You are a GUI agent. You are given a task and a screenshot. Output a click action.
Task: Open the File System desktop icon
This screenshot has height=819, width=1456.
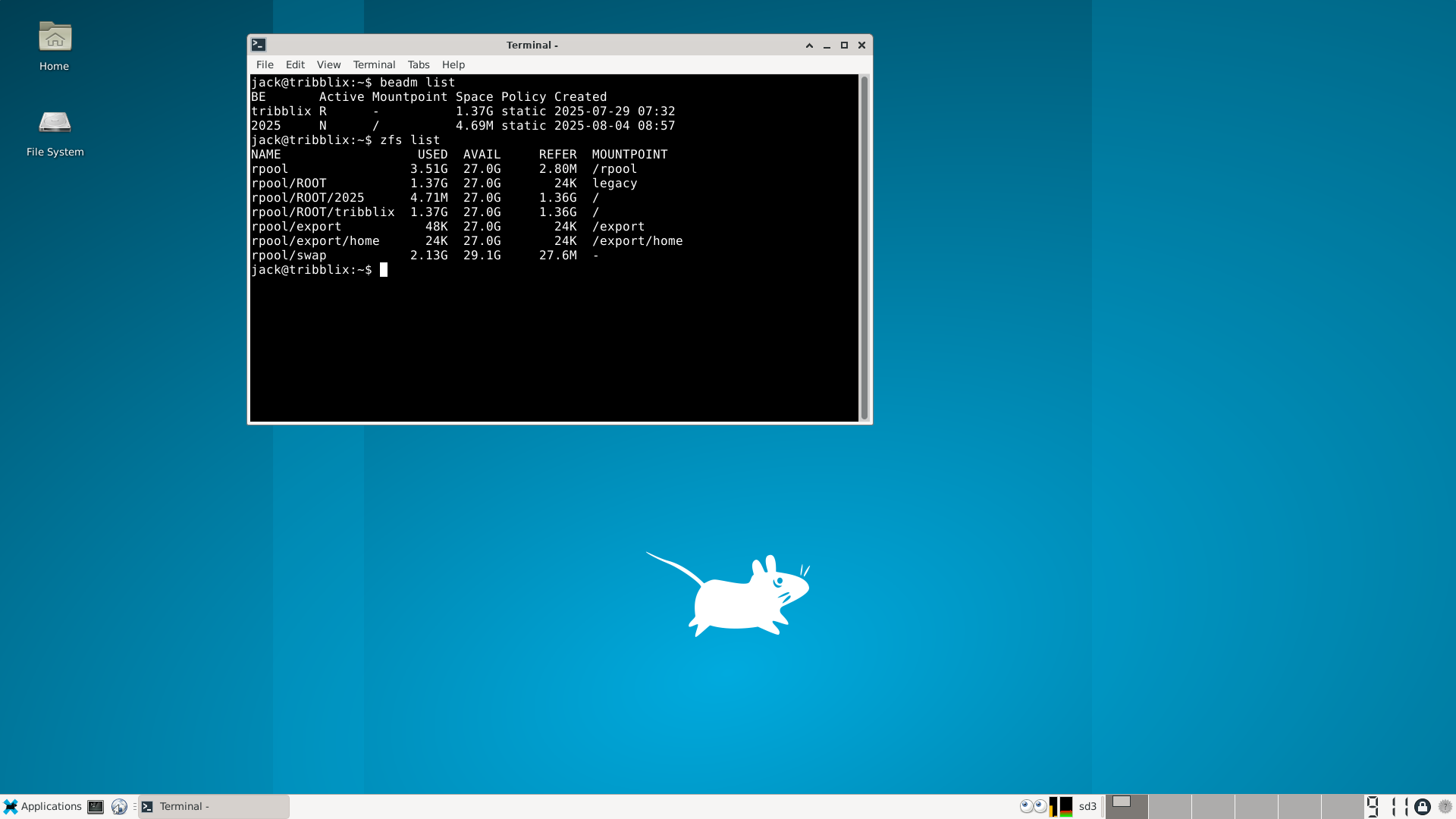tap(55, 132)
